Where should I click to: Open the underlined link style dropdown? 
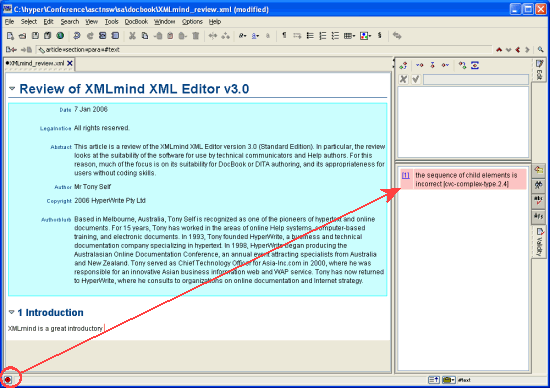coord(255,36)
